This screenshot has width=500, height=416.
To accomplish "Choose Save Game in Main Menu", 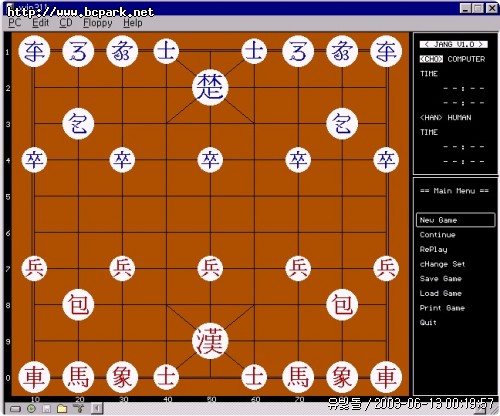I will coord(441,279).
